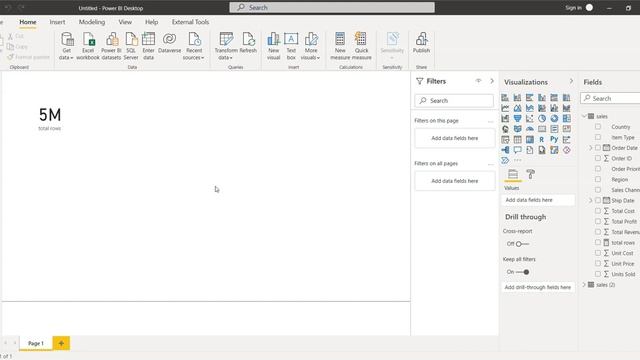The image size is (640, 360).
Task: Import an Excel workbook
Action: click(x=88, y=46)
